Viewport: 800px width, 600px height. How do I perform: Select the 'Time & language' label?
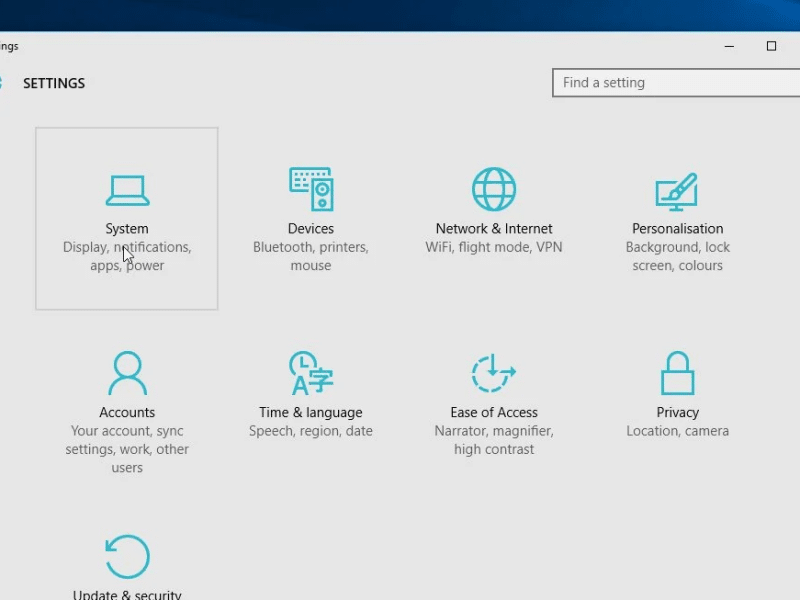310,413
